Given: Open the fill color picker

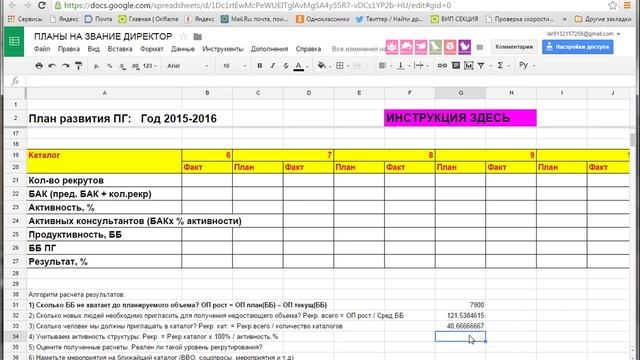Looking at the screenshot, I should click(322, 66).
